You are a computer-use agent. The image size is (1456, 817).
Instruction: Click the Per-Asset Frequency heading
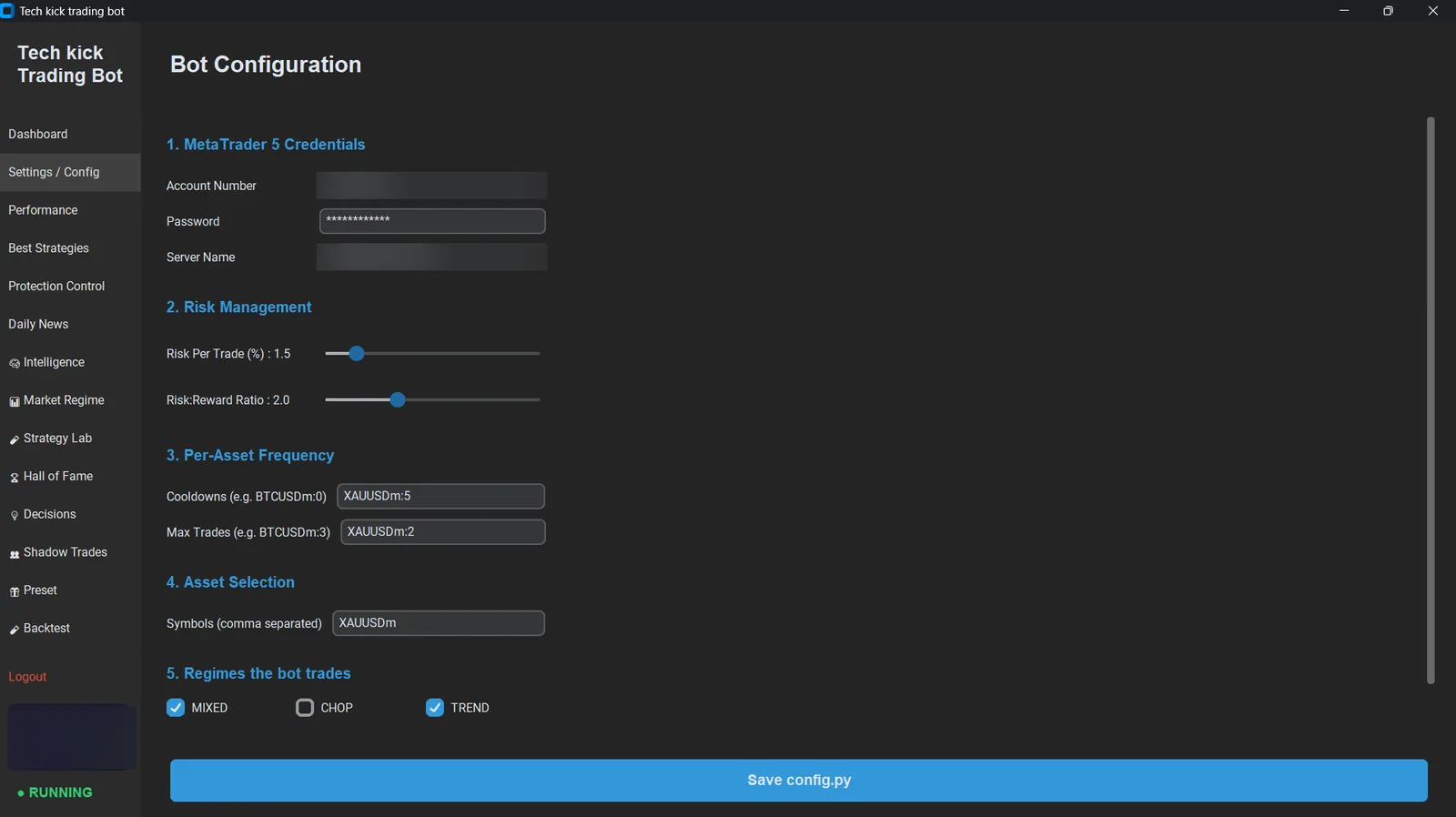pos(250,455)
